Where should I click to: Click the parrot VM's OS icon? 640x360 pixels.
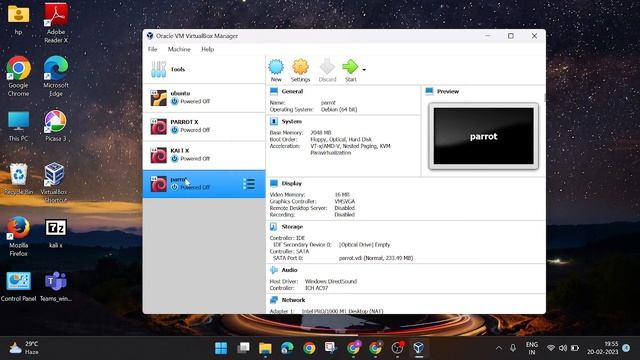click(158, 184)
